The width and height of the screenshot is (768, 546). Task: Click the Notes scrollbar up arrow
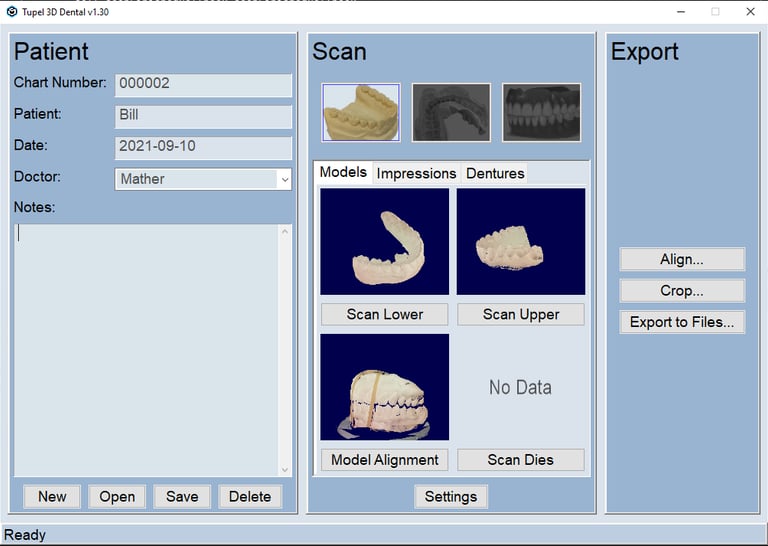pos(285,231)
